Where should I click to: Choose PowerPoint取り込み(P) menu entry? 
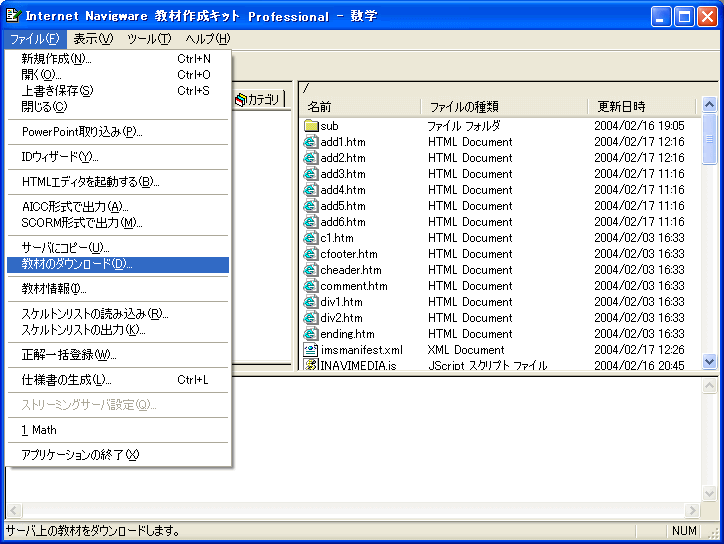118,132
